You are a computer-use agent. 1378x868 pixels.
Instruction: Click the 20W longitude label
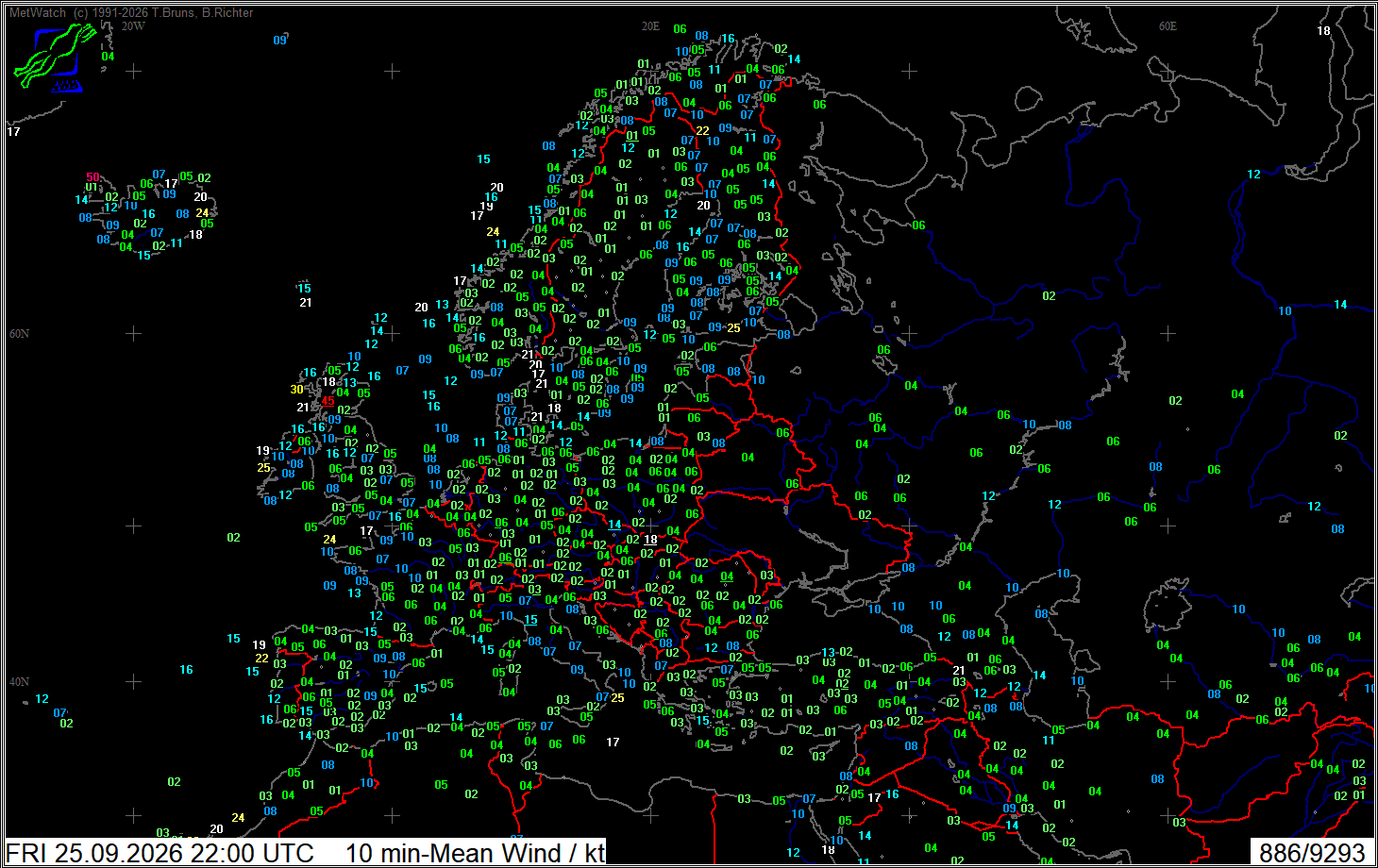pos(133,26)
